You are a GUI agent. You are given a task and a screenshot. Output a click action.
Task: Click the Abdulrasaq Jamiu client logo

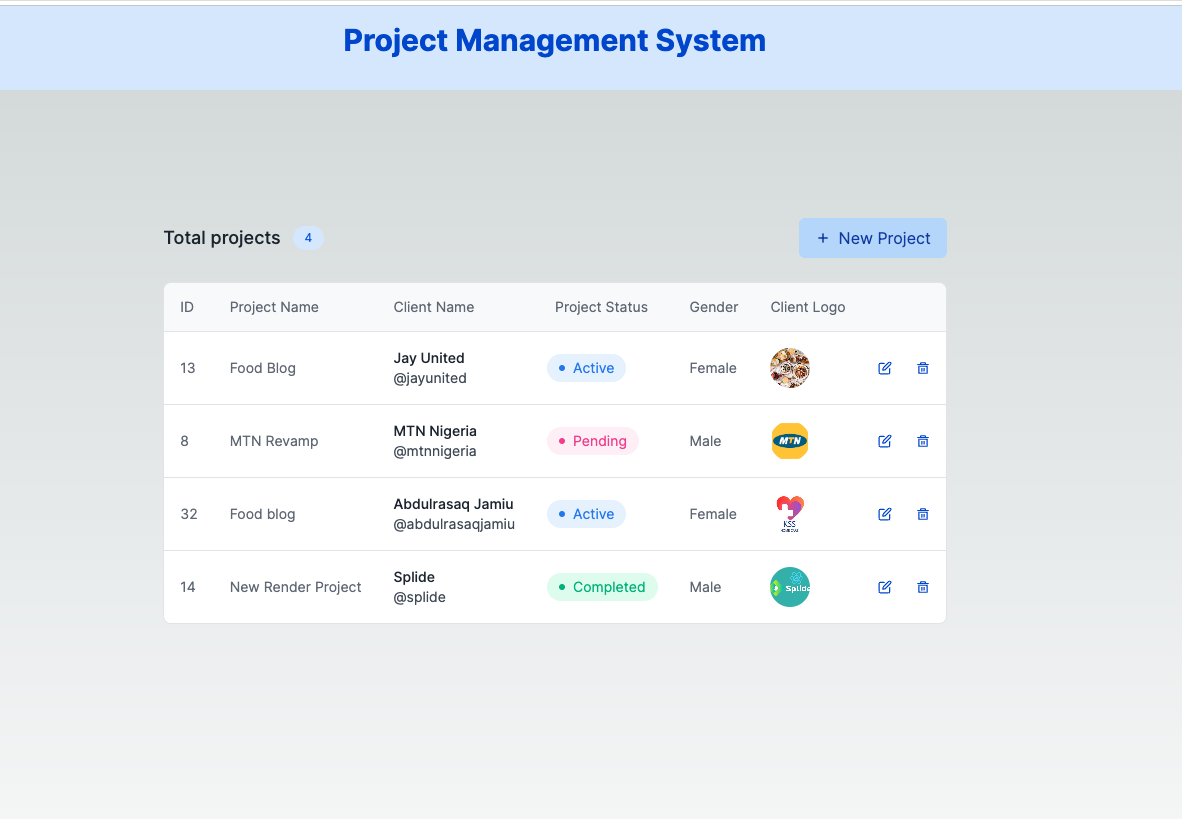click(x=790, y=514)
